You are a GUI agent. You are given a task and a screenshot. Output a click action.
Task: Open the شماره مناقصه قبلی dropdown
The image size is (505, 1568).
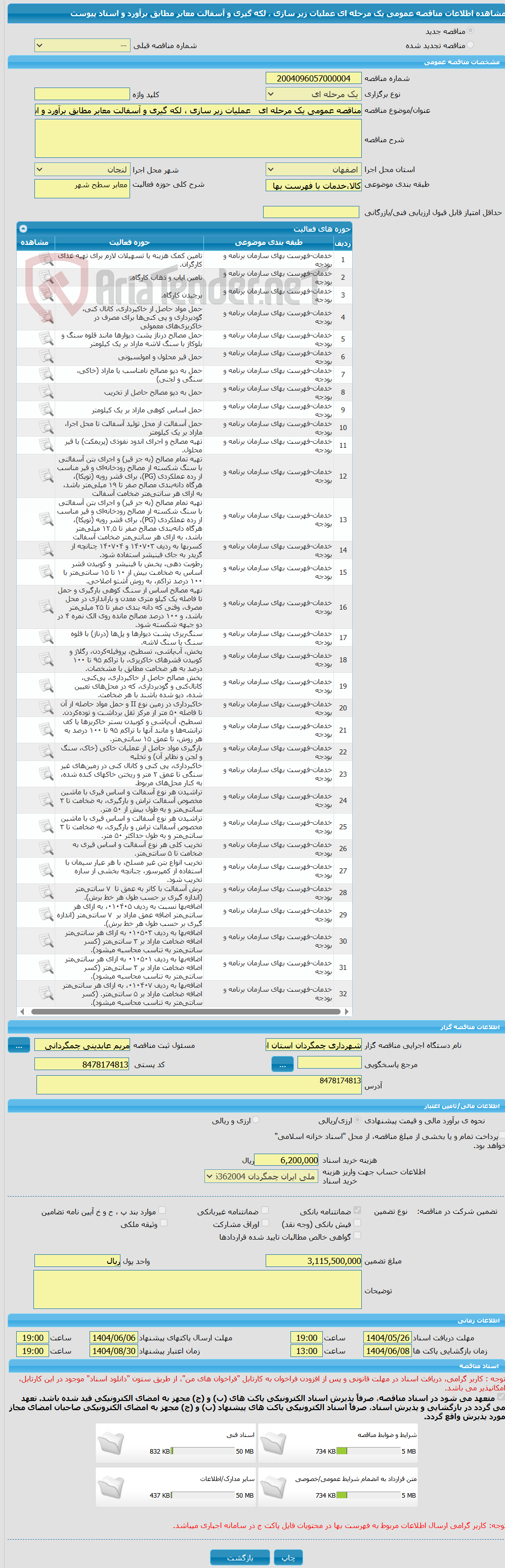[82, 45]
